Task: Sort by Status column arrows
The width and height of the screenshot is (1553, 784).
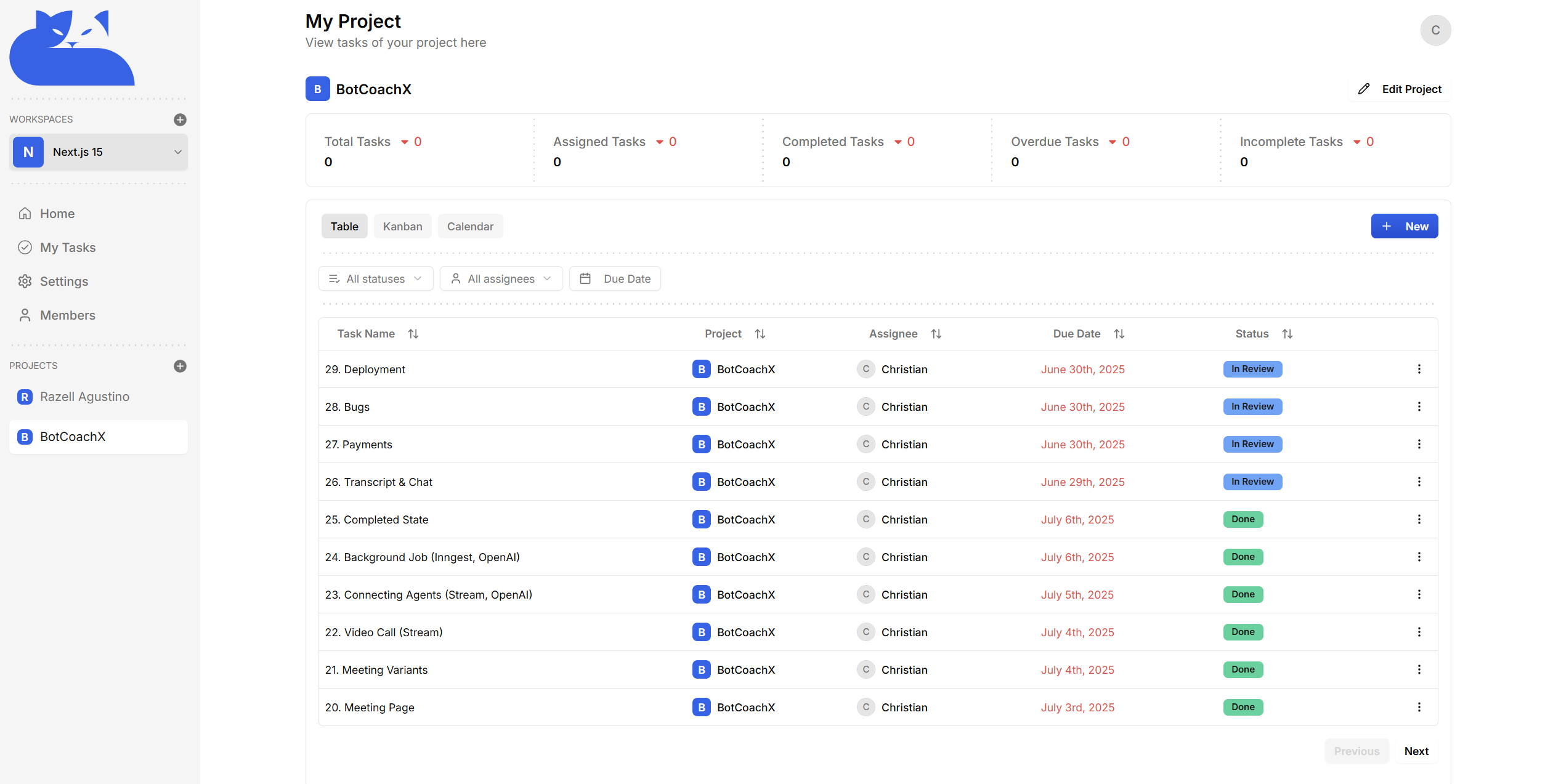Action: click(x=1287, y=334)
